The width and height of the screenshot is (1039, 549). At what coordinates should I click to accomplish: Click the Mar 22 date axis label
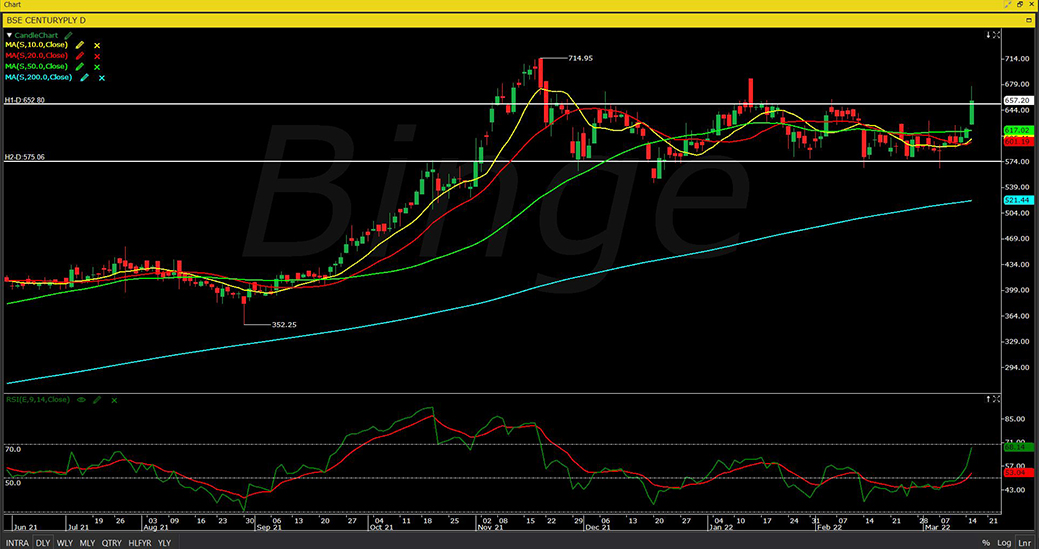click(x=938, y=528)
